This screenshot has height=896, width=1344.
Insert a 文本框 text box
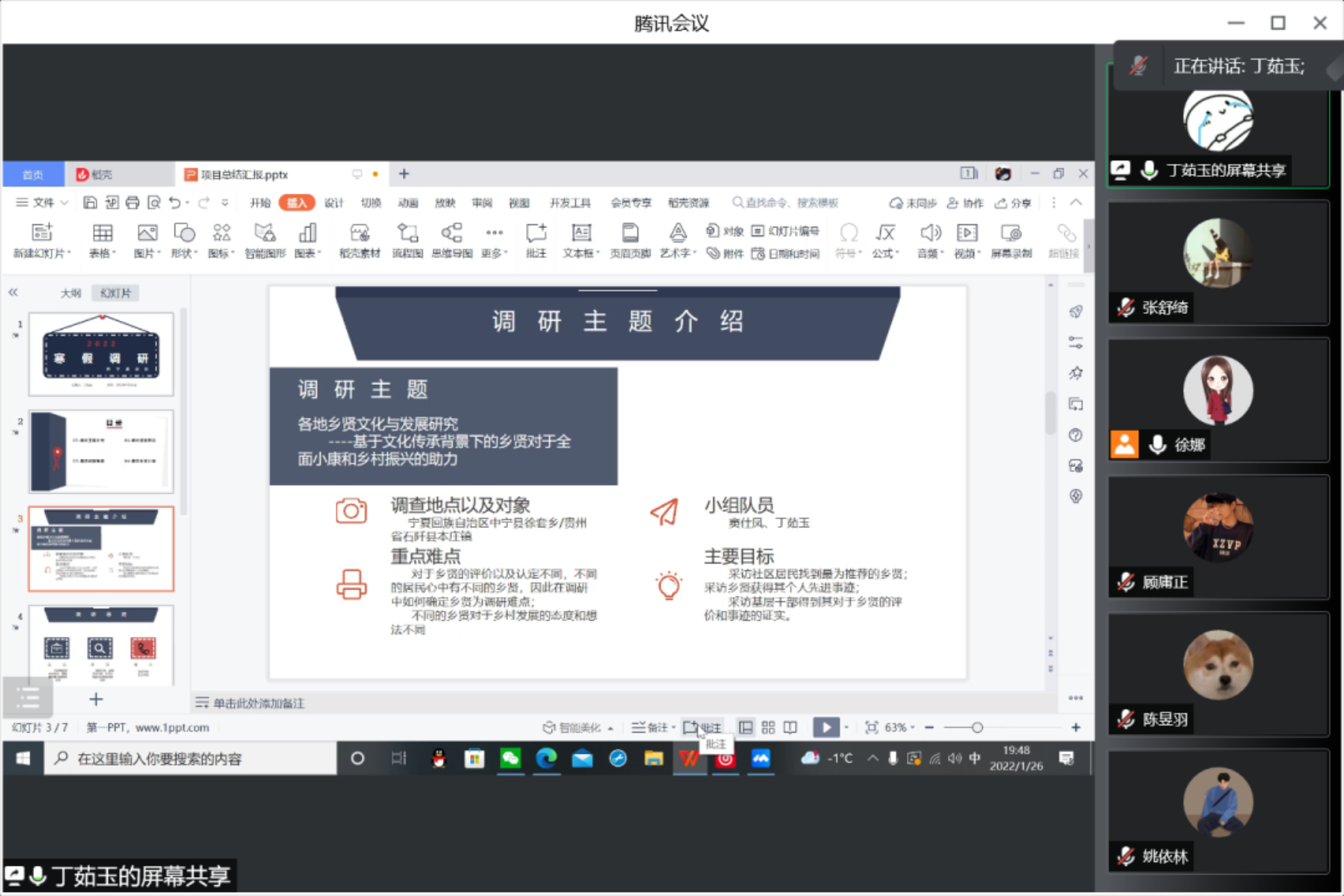(580, 239)
